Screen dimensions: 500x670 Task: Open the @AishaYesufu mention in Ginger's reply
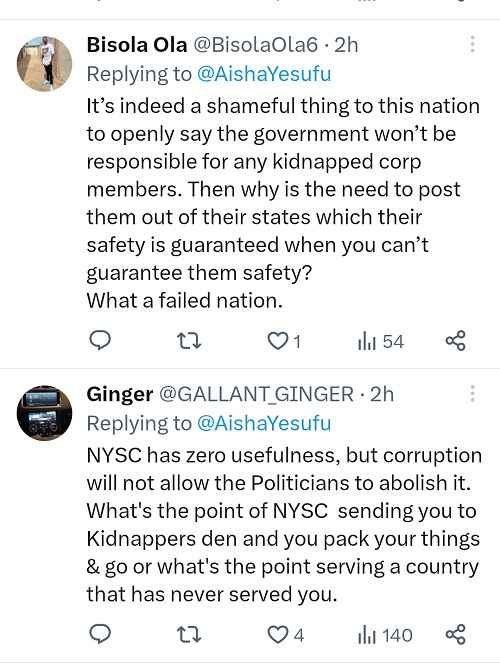(264, 423)
